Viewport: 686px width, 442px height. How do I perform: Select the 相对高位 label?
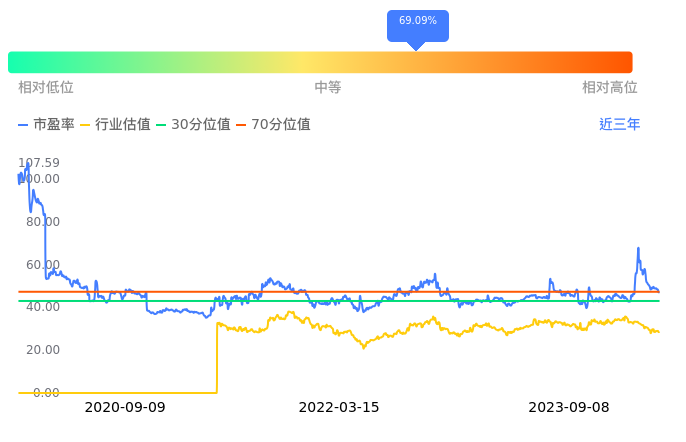click(x=610, y=88)
